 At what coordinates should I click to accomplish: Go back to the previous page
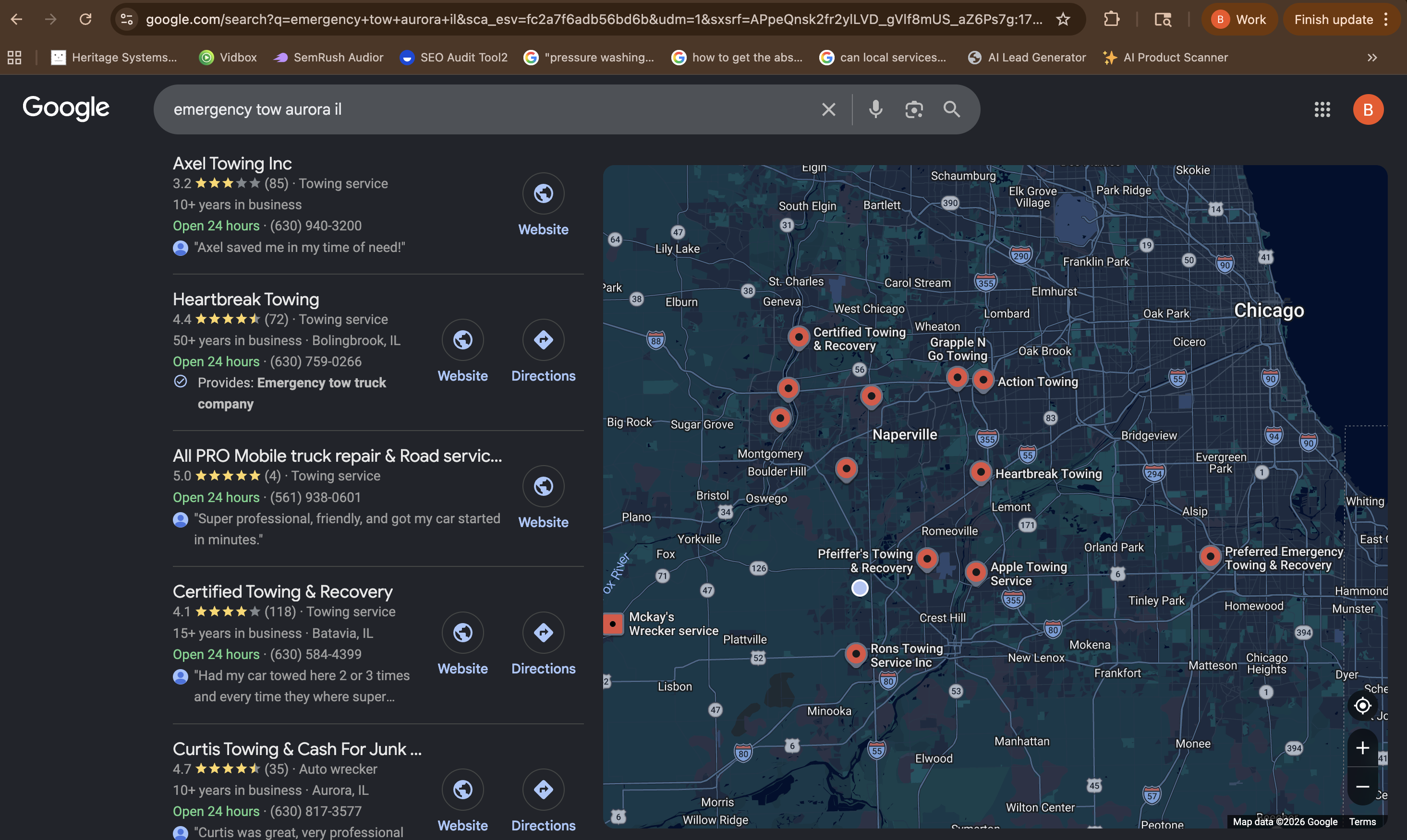pyautogui.click(x=17, y=19)
